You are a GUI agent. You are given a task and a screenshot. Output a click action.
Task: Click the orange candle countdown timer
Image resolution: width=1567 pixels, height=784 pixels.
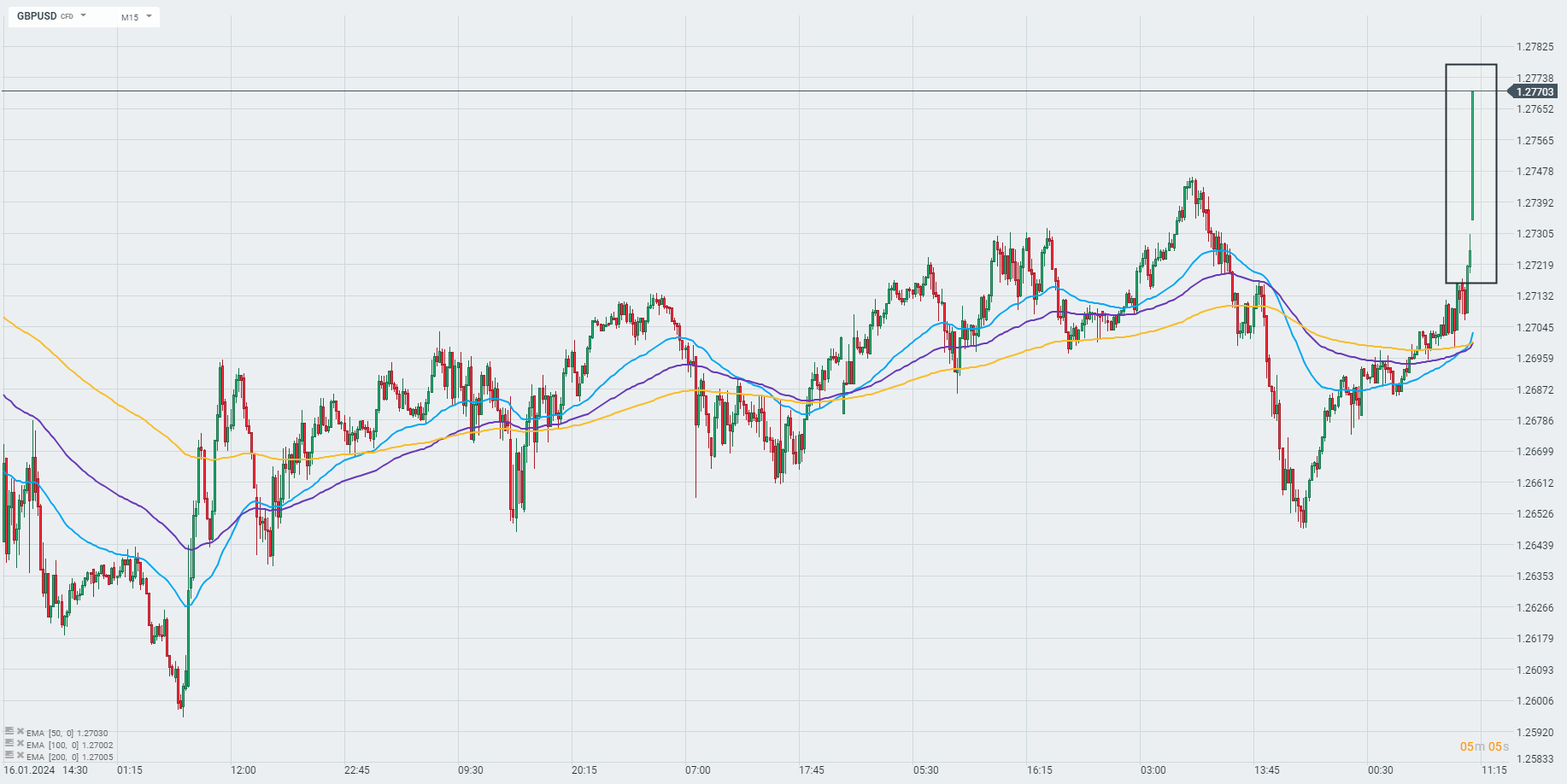click(1485, 747)
